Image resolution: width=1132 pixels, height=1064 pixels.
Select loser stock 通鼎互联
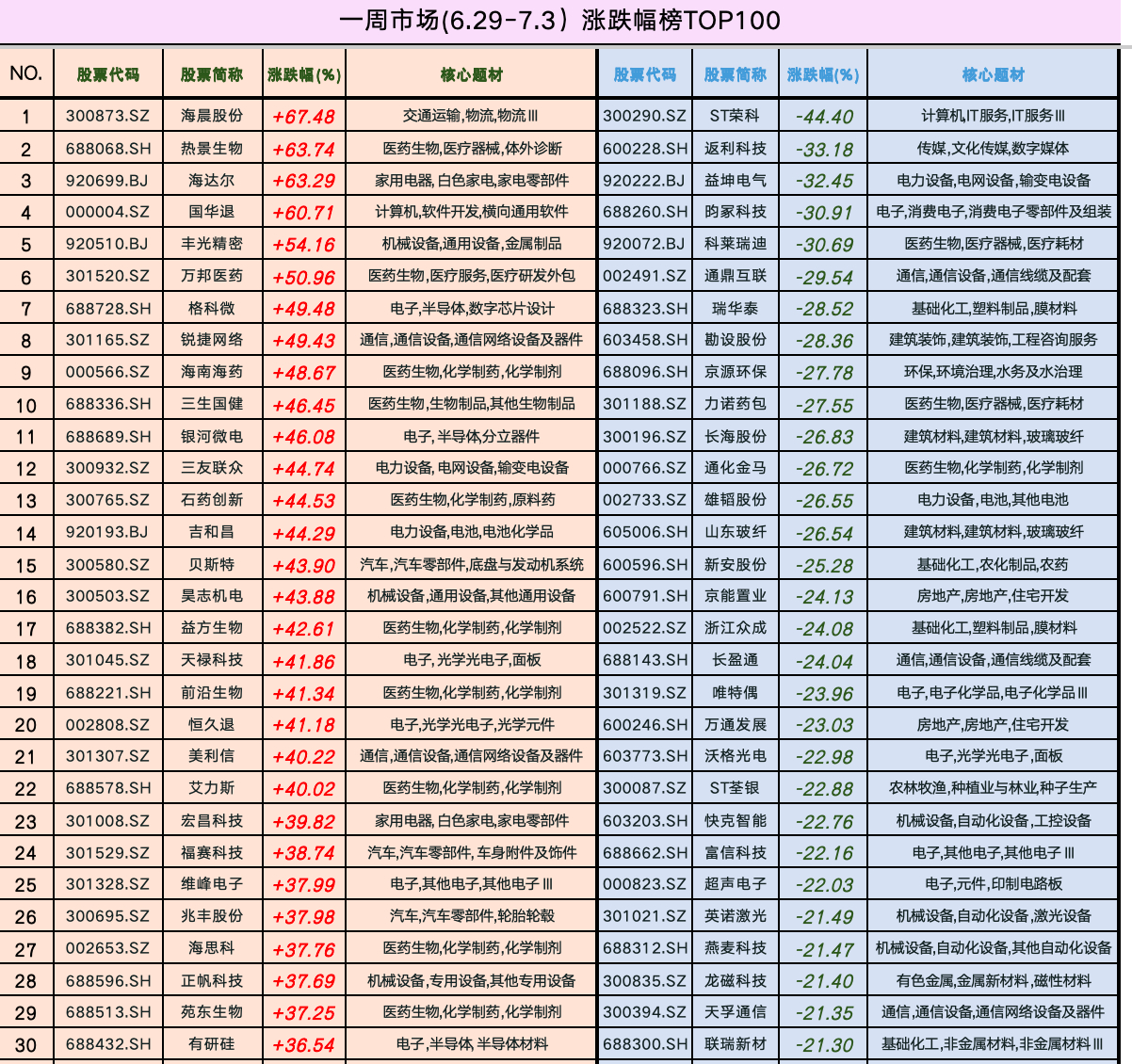tap(736, 276)
